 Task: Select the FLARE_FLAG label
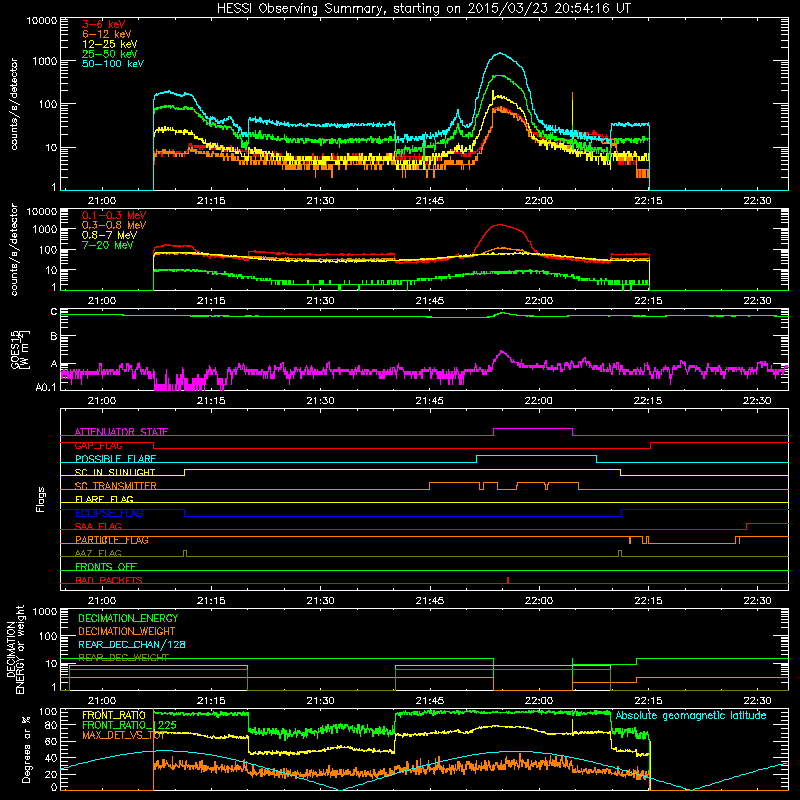(x=104, y=499)
